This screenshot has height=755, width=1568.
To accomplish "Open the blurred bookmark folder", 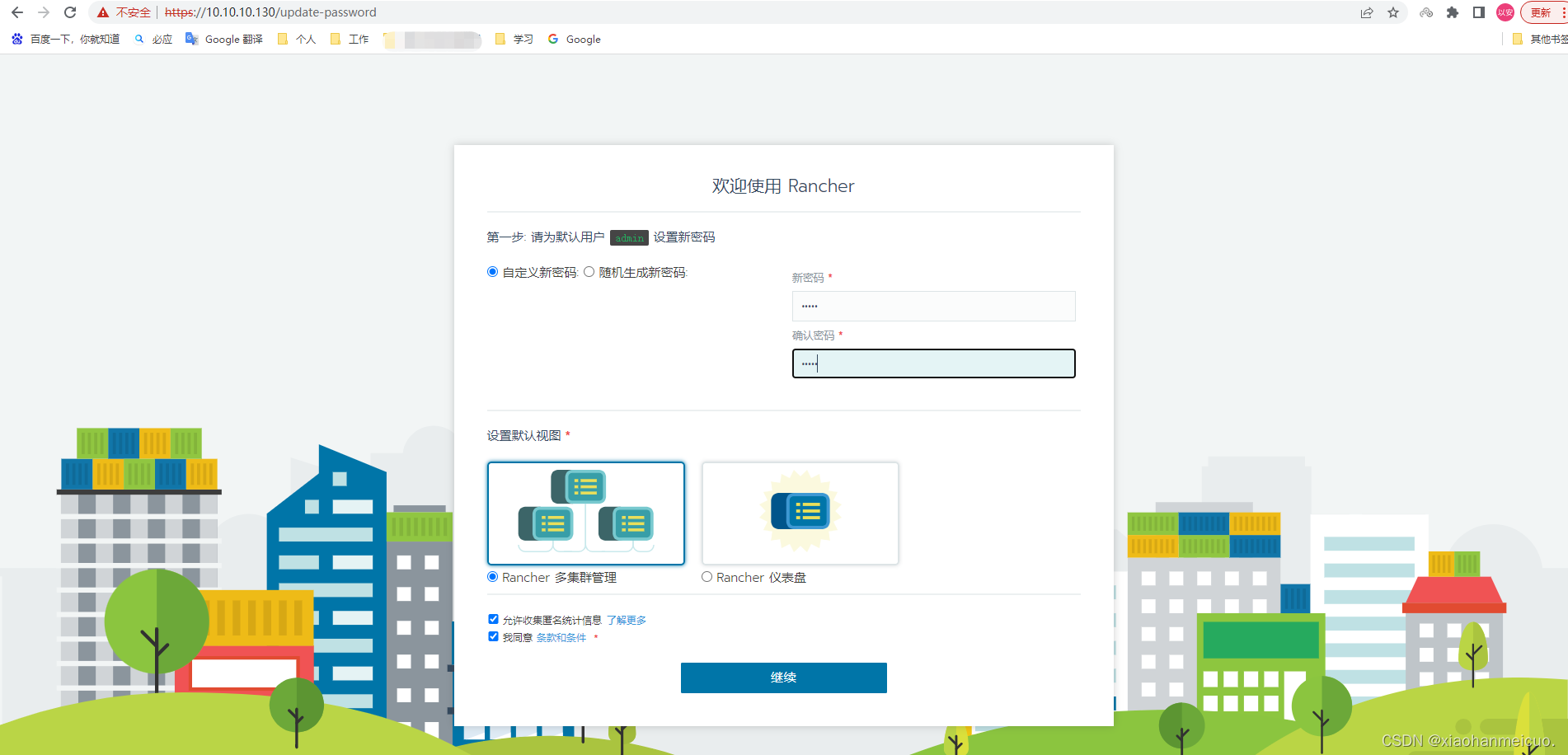I will pyautogui.click(x=432, y=39).
